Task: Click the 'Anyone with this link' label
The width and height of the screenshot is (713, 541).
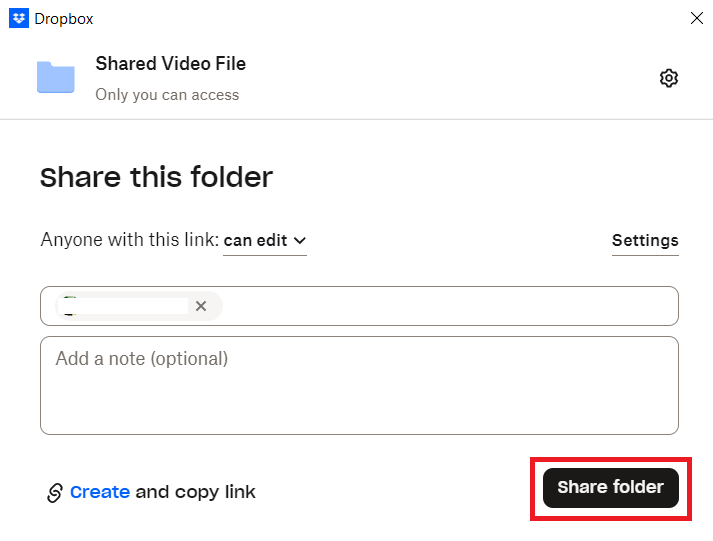Action: (129, 240)
